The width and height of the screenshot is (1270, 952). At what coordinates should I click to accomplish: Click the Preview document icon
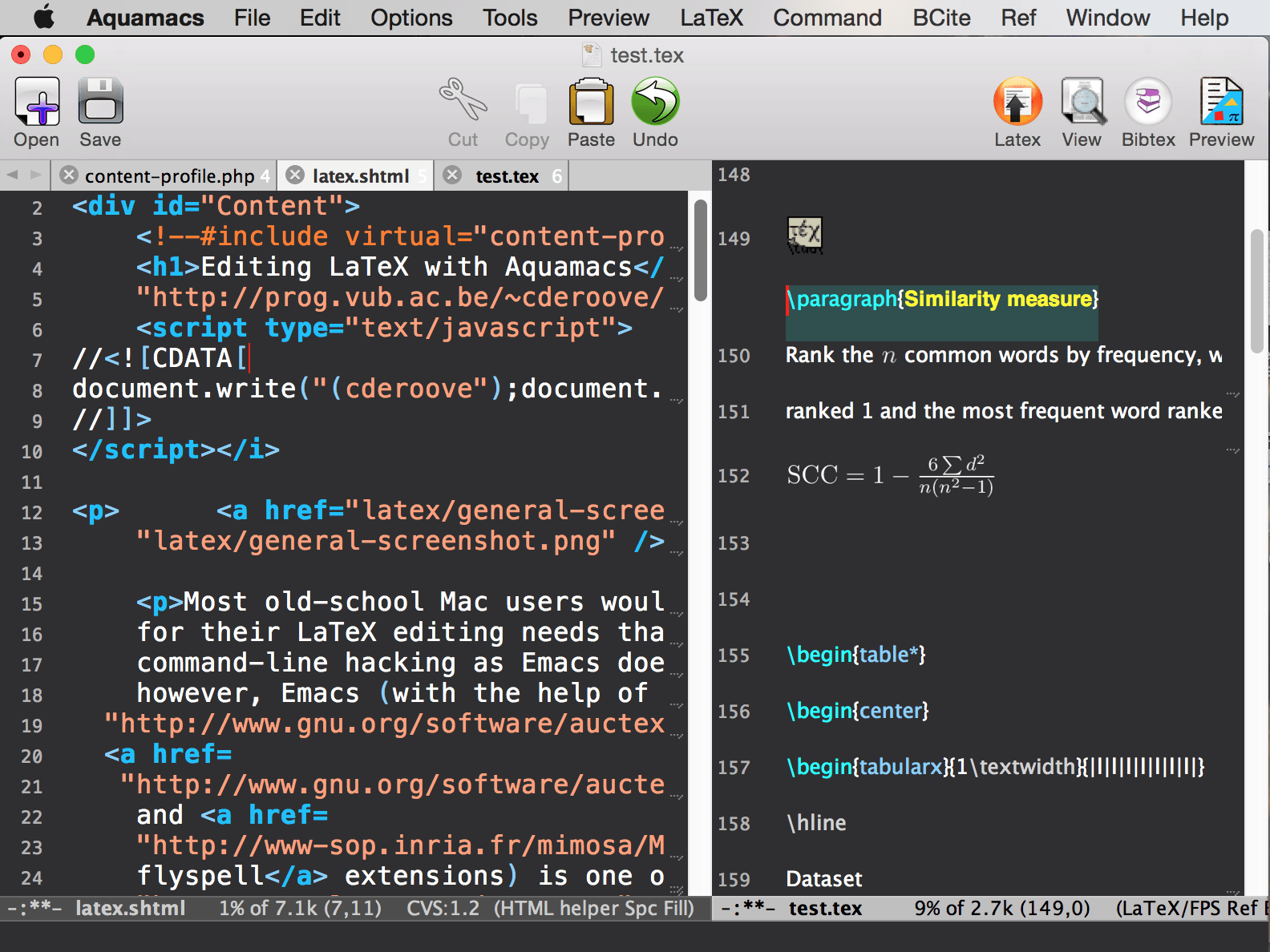[1221, 103]
